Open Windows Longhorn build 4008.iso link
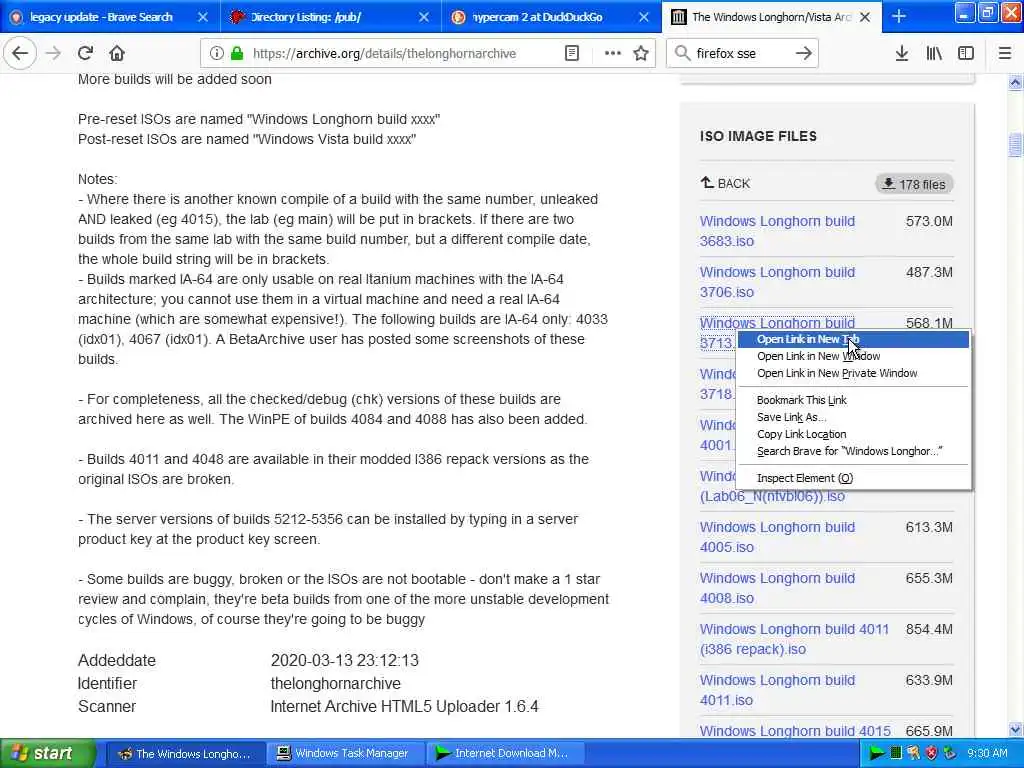The width and height of the screenshot is (1024, 768). pos(777,588)
